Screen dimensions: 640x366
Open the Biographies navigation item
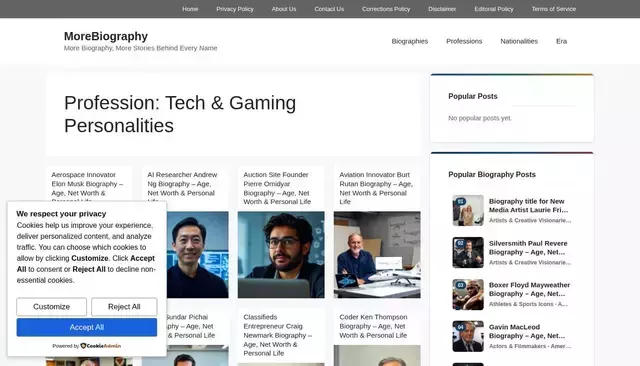[x=409, y=41]
